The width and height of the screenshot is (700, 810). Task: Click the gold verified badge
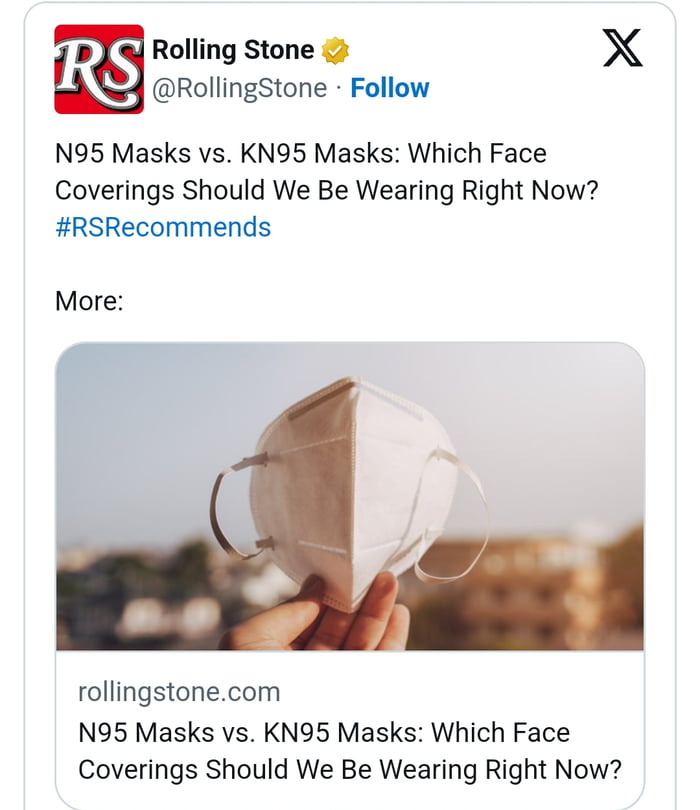tap(334, 50)
